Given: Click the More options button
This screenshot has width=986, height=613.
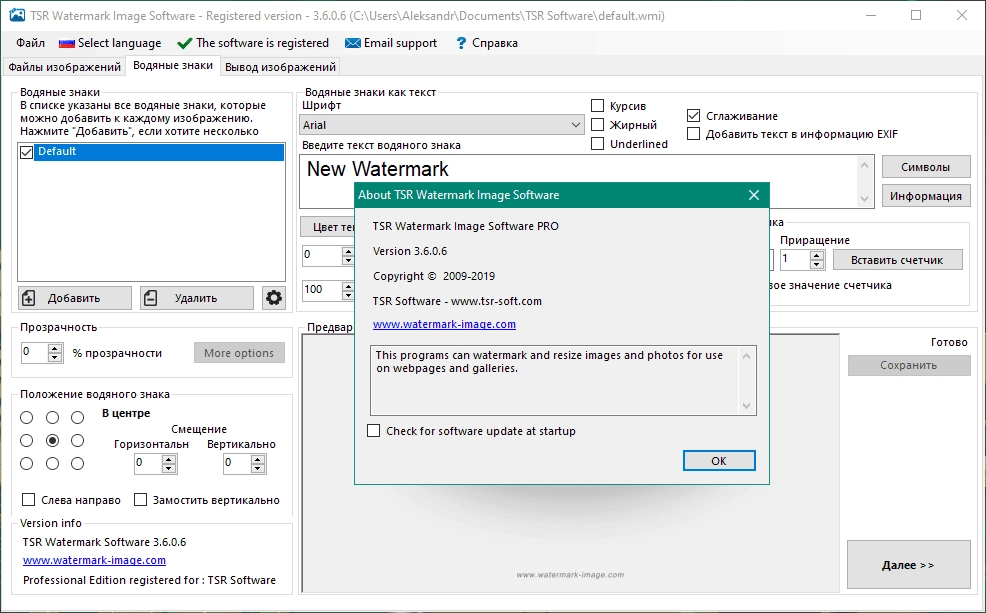Looking at the screenshot, I should (x=239, y=353).
